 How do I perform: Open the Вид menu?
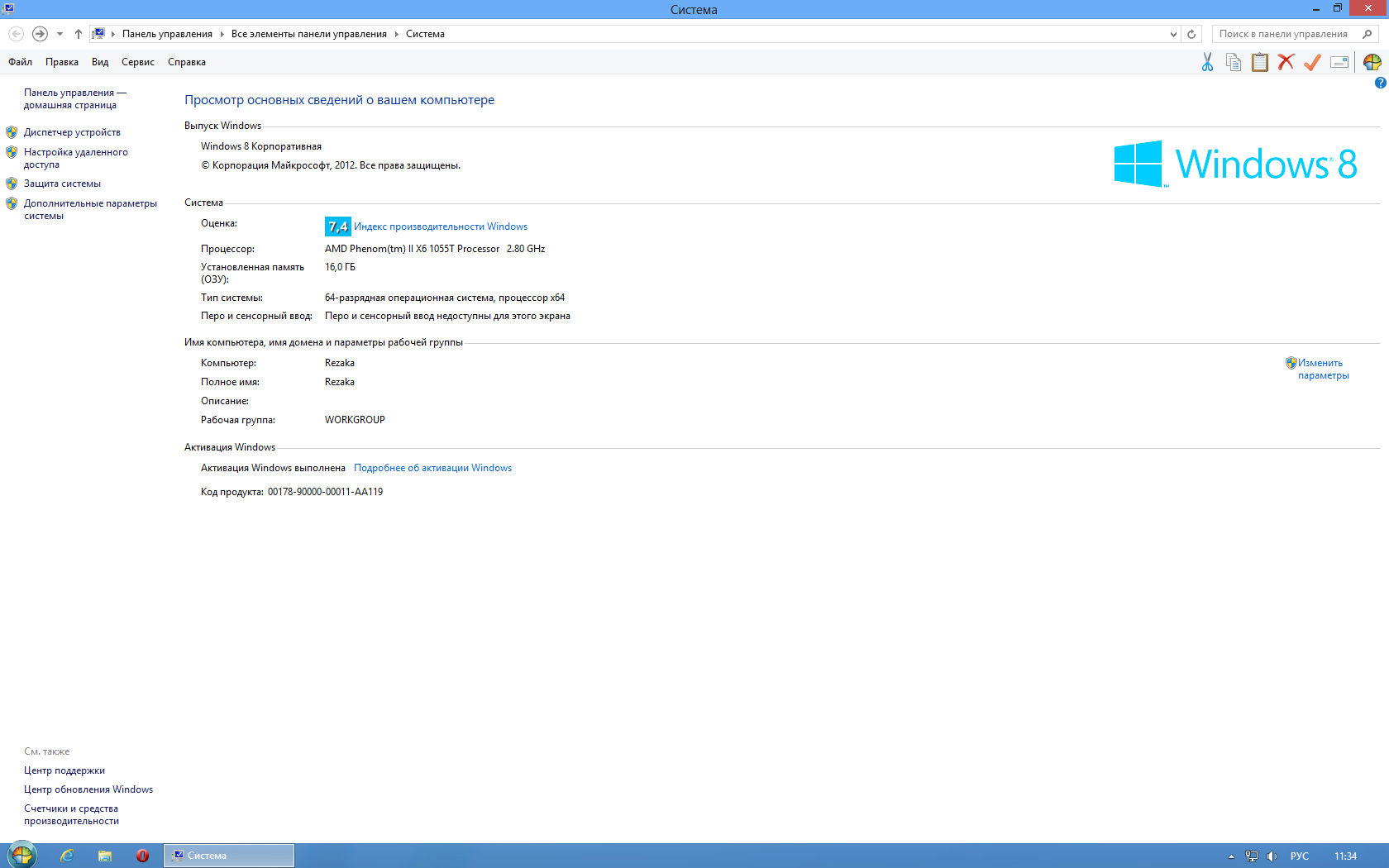(100, 62)
